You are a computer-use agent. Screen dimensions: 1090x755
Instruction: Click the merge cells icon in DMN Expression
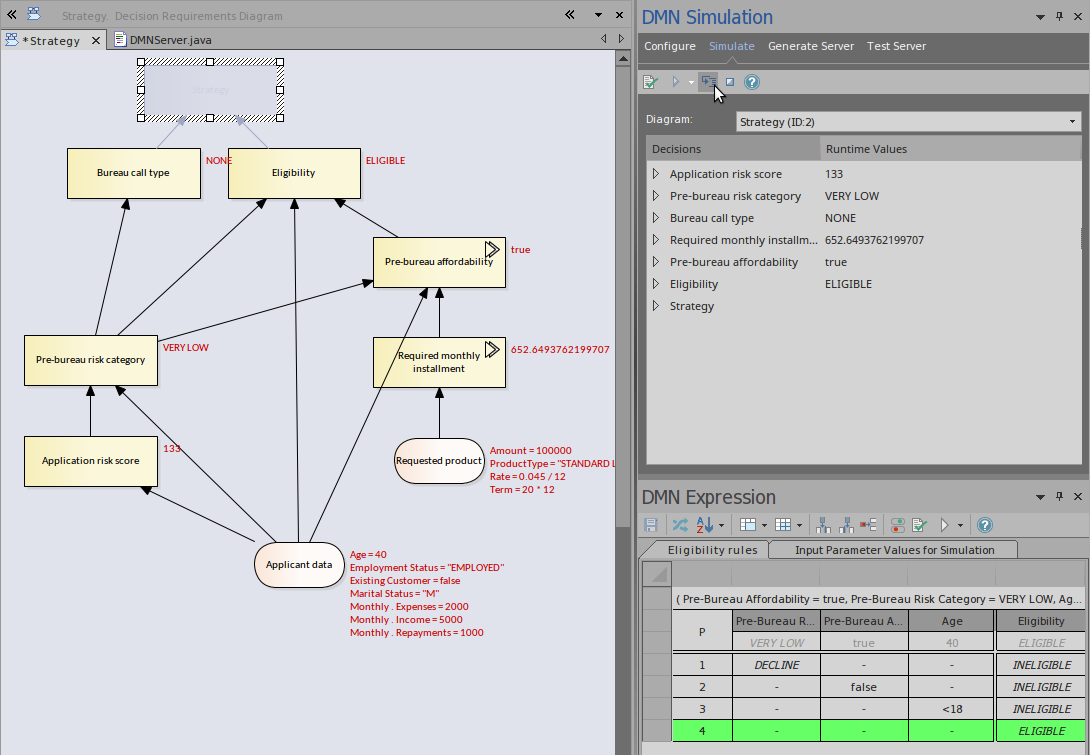click(868, 524)
